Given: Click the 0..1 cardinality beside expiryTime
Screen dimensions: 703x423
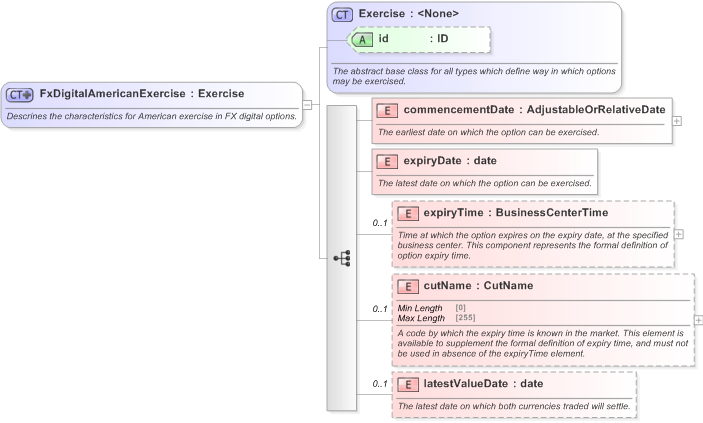Looking at the screenshot, I should click(x=380, y=223).
